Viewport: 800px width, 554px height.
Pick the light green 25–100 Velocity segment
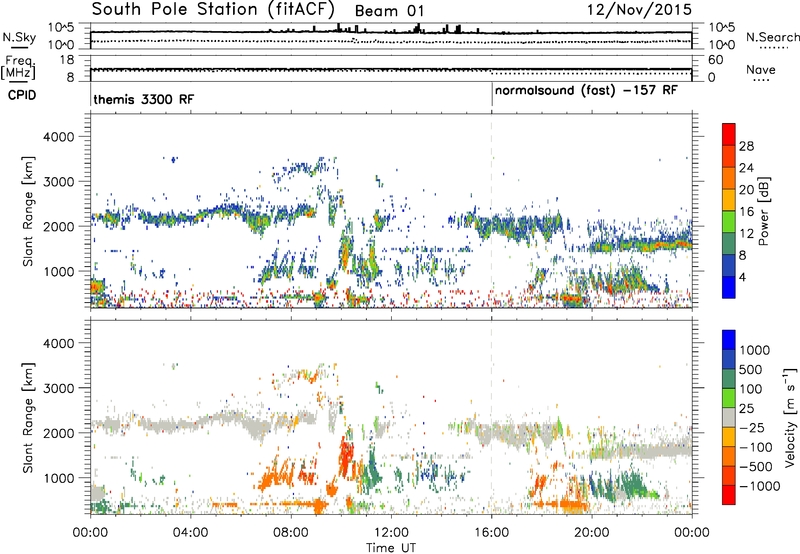coord(729,398)
